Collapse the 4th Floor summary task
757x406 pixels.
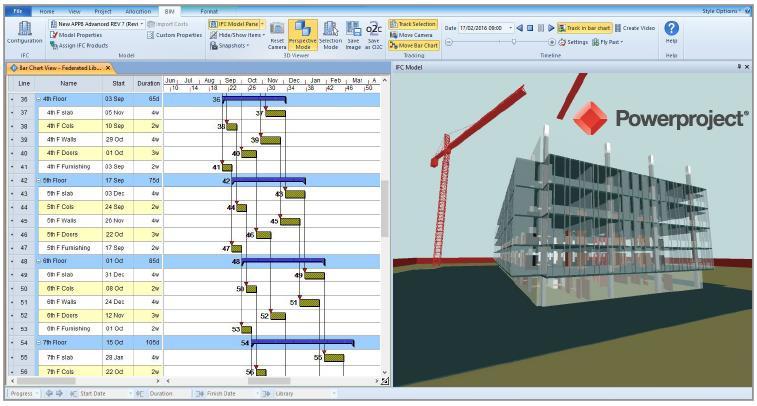point(39,99)
